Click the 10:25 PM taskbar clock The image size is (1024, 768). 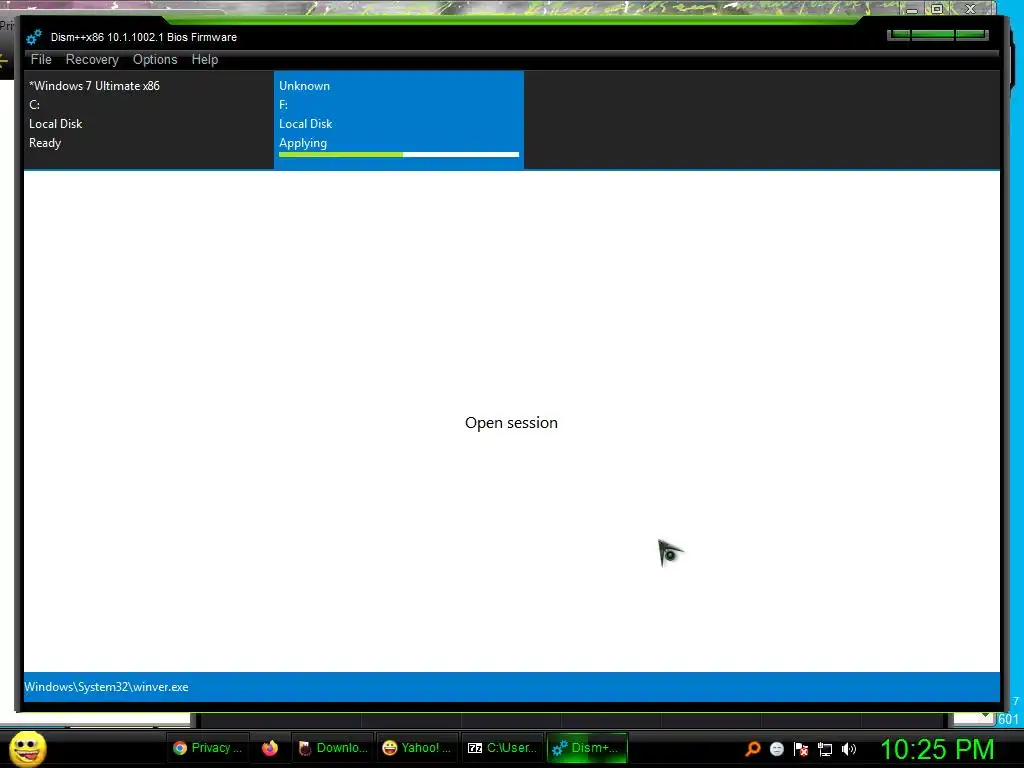tap(937, 749)
